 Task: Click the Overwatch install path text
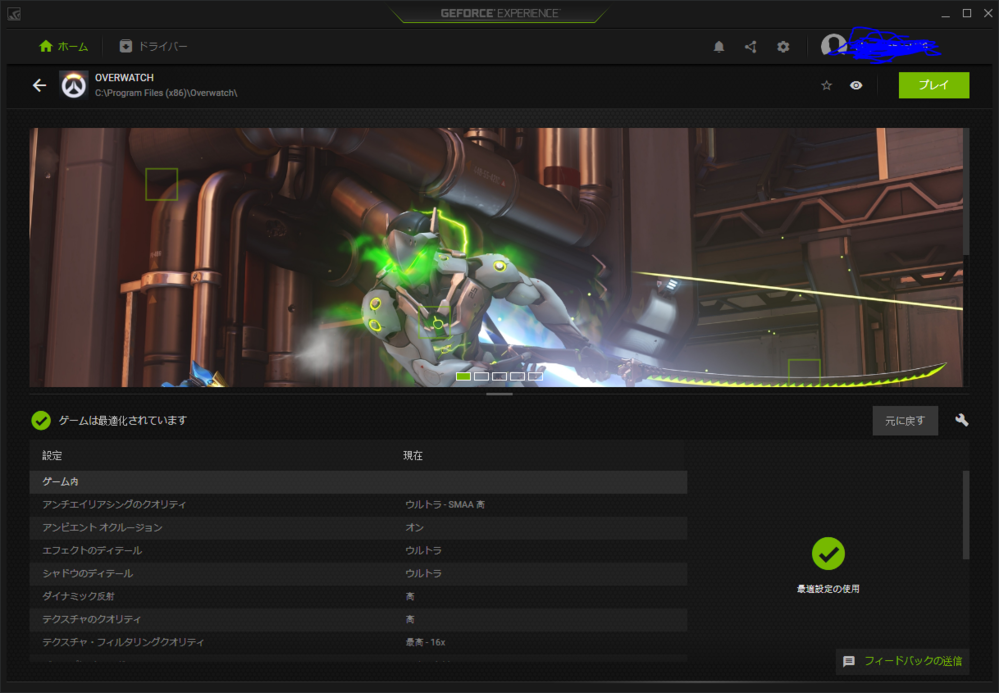click(x=166, y=93)
